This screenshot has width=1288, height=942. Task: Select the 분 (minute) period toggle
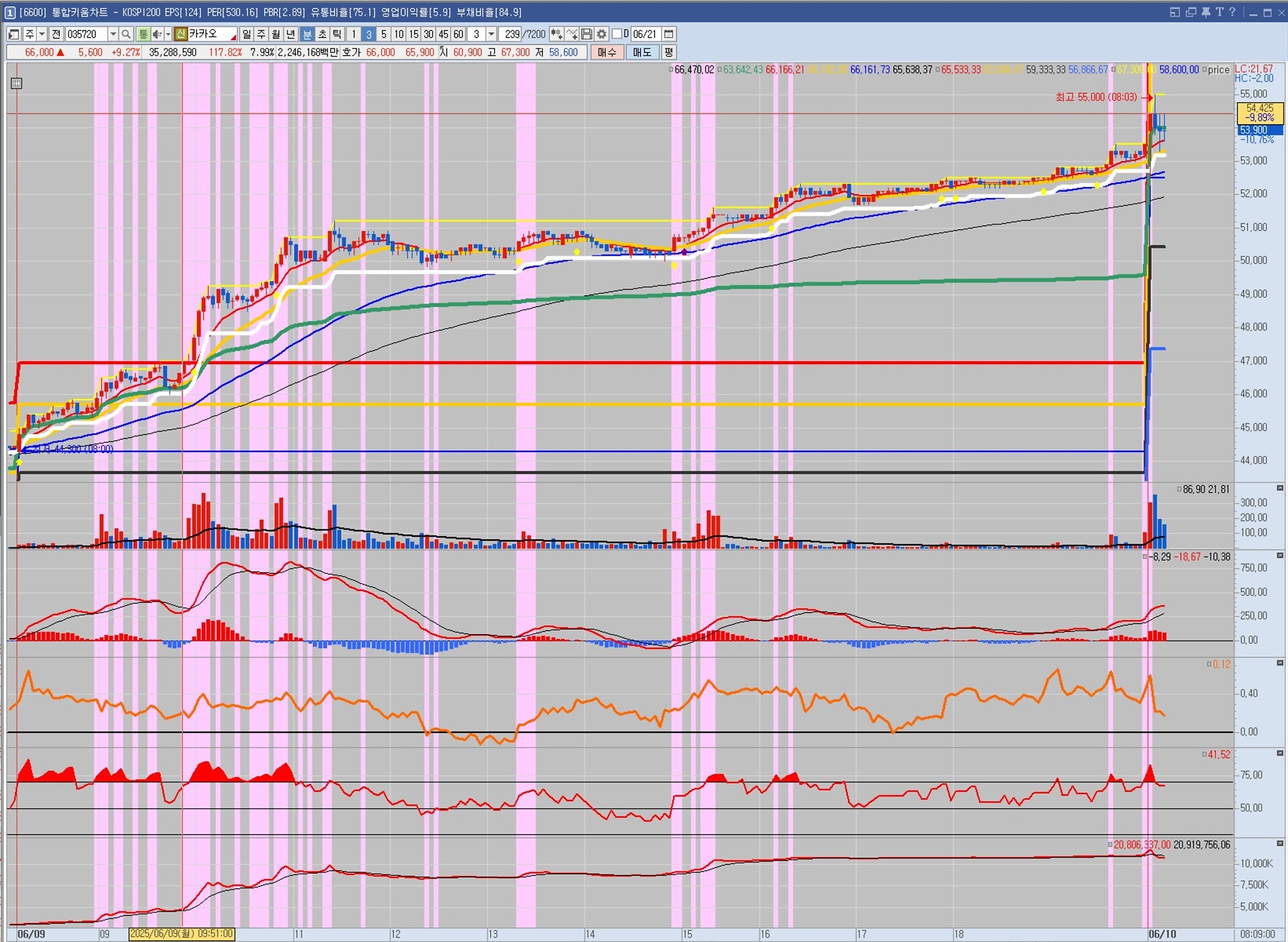click(x=307, y=34)
